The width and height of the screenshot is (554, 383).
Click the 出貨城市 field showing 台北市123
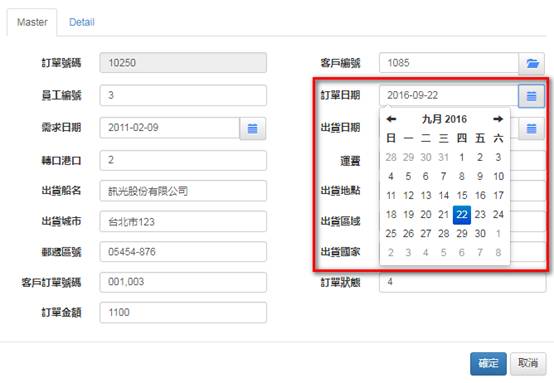(x=183, y=222)
